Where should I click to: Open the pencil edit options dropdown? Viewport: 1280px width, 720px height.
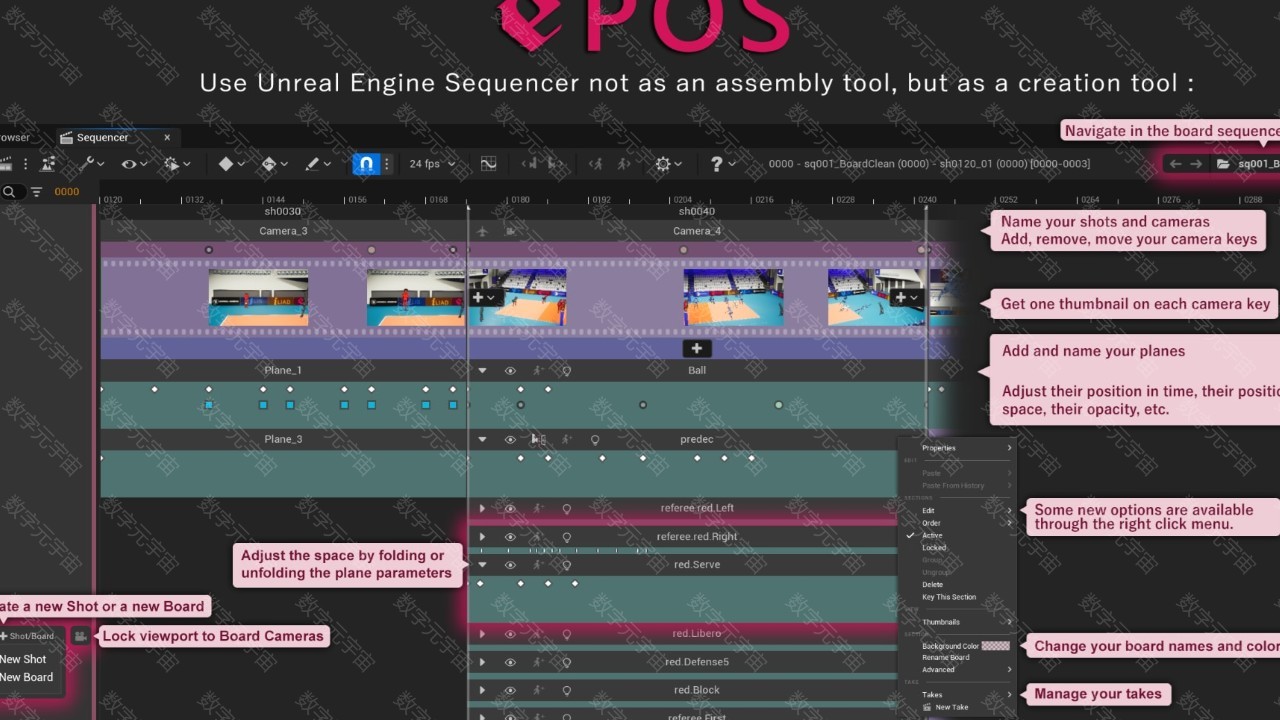point(317,164)
